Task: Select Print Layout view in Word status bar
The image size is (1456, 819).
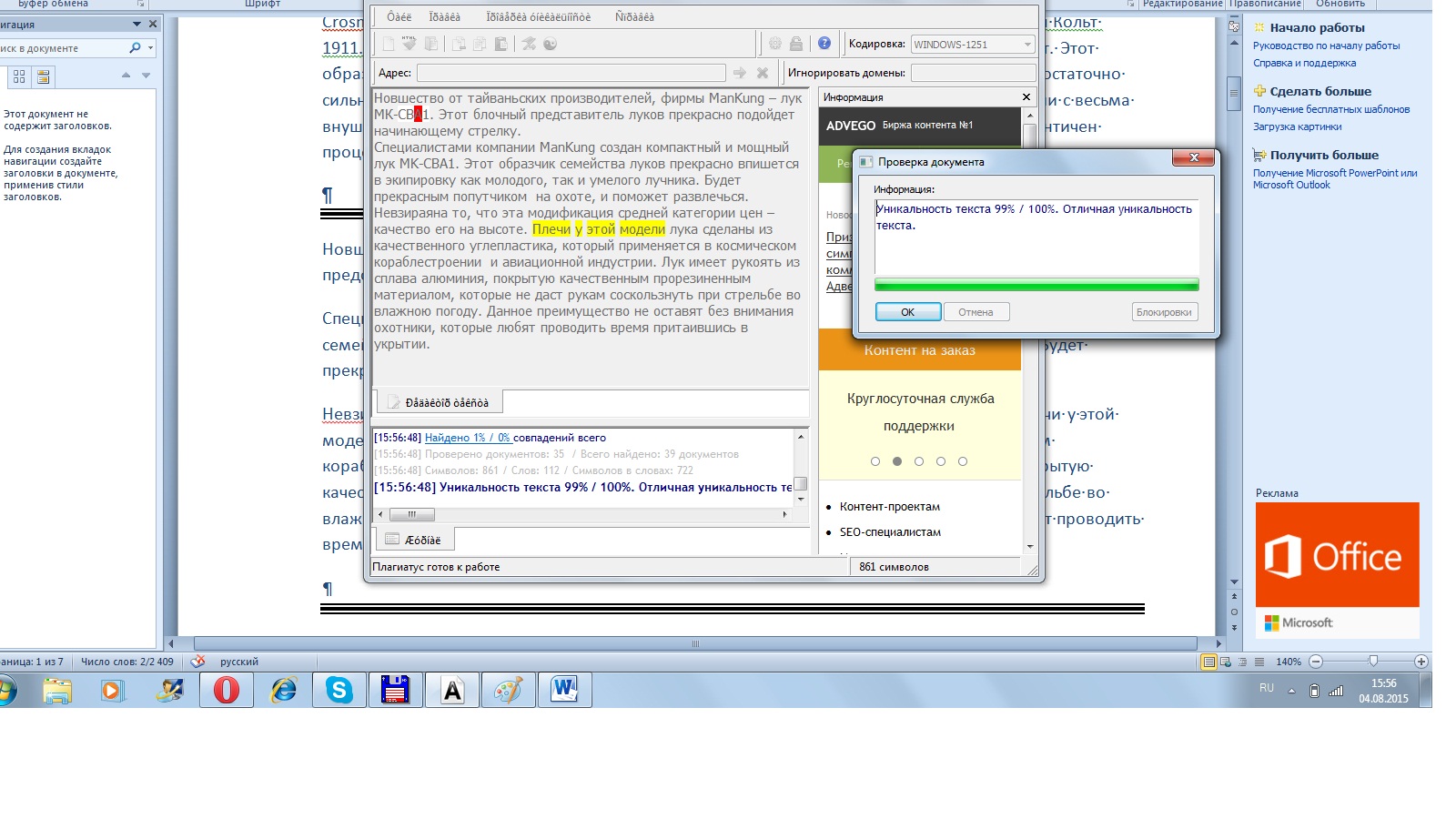Action: (1208, 662)
